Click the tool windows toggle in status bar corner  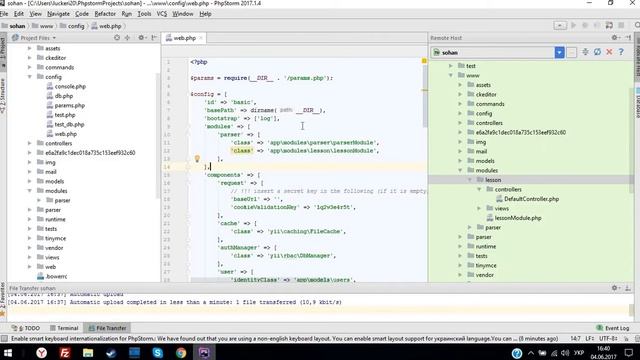pos(4,338)
